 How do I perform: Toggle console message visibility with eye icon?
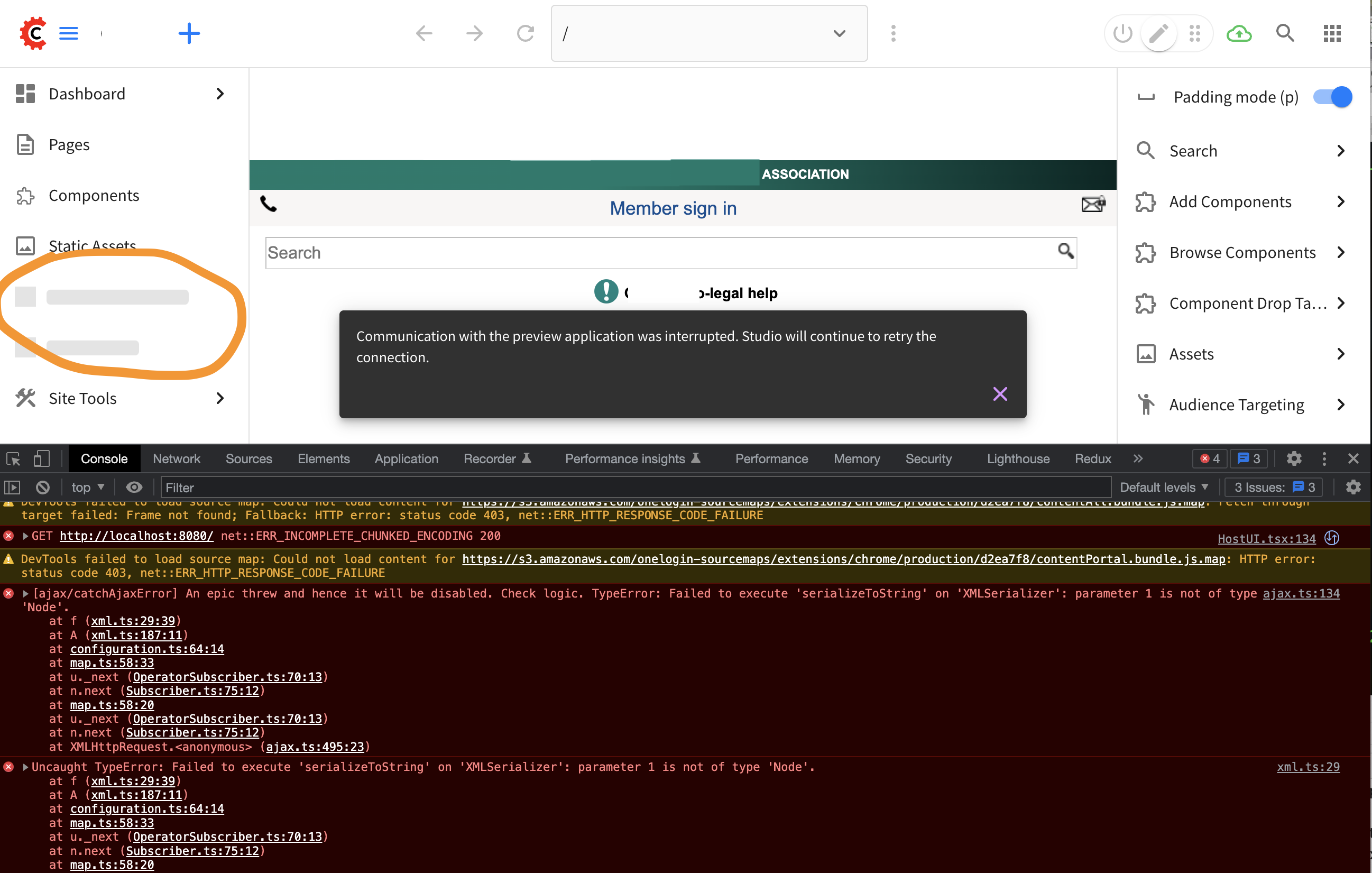tap(134, 487)
